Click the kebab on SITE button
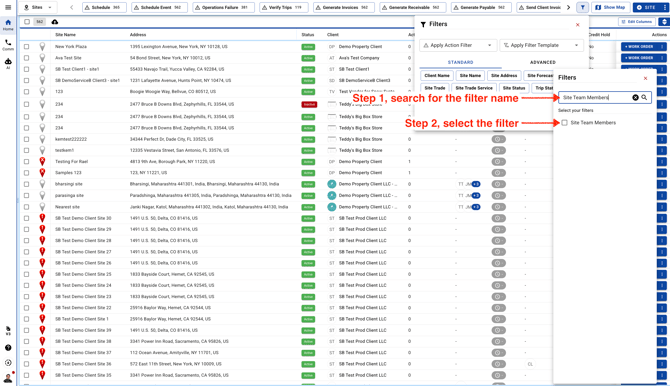Viewport: 670px width, 386px height. click(x=664, y=7)
